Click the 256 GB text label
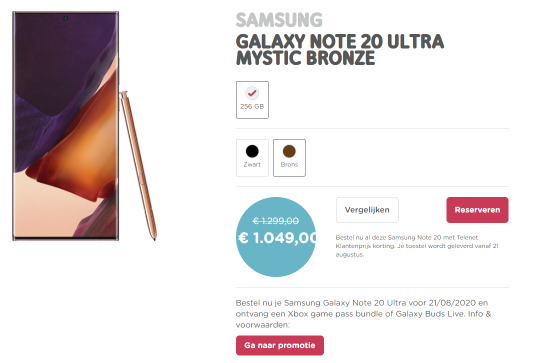The height and width of the screenshot is (363, 533). [x=252, y=107]
